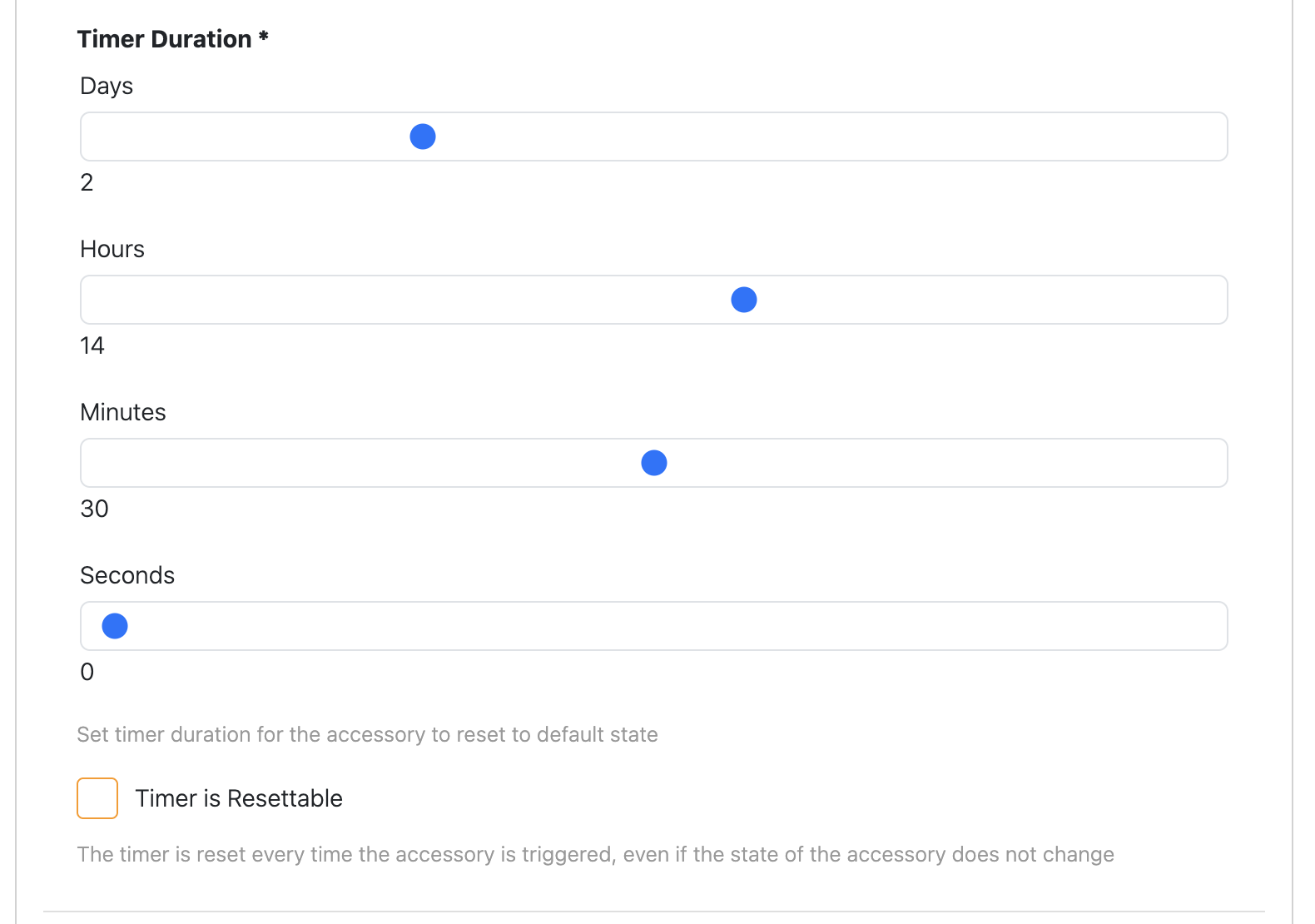Select the Minutes slider handle
The image size is (1315, 924).
[654, 463]
